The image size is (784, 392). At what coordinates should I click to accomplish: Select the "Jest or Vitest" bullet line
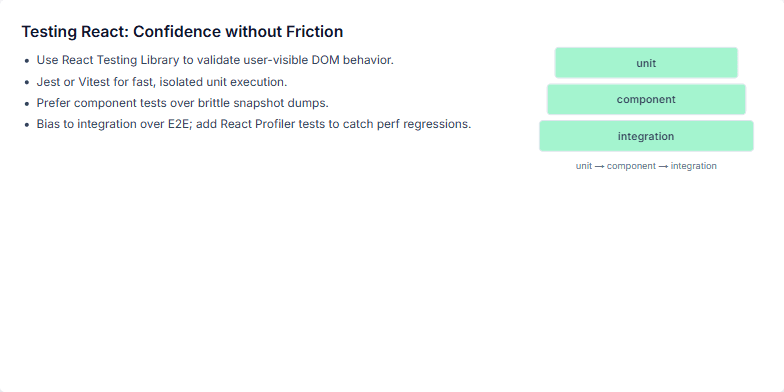[x=162, y=82]
